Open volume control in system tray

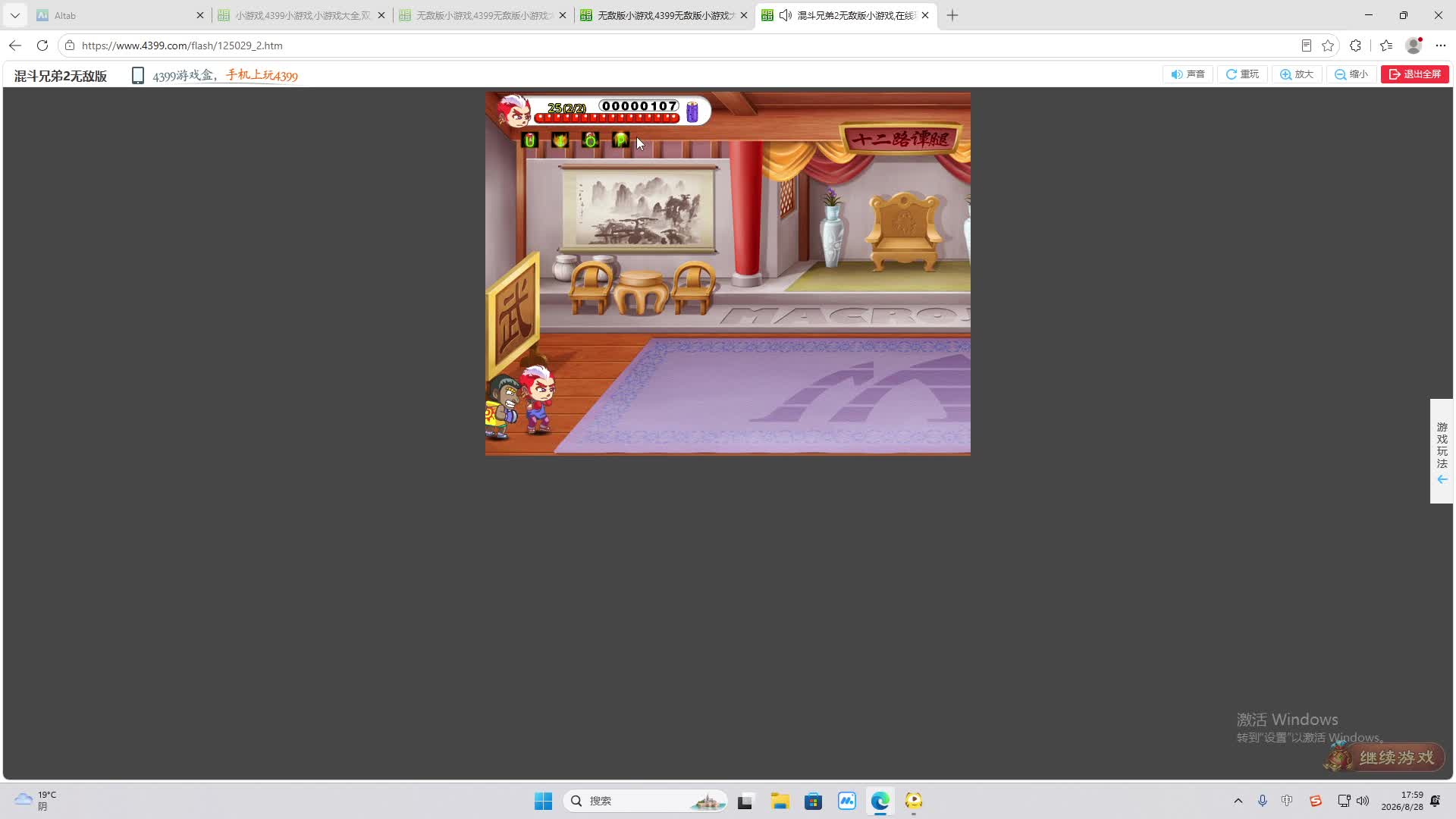tap(1363, 801)
